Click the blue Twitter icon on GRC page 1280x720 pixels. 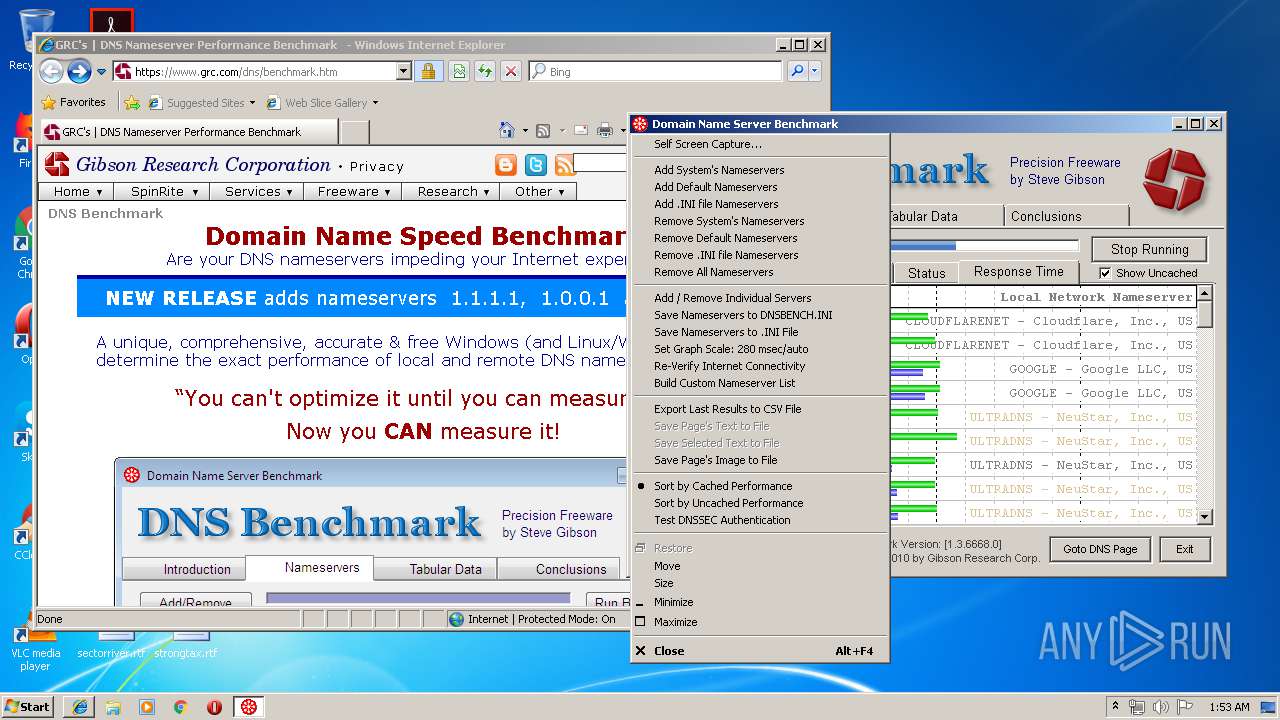tap(536, 165)
